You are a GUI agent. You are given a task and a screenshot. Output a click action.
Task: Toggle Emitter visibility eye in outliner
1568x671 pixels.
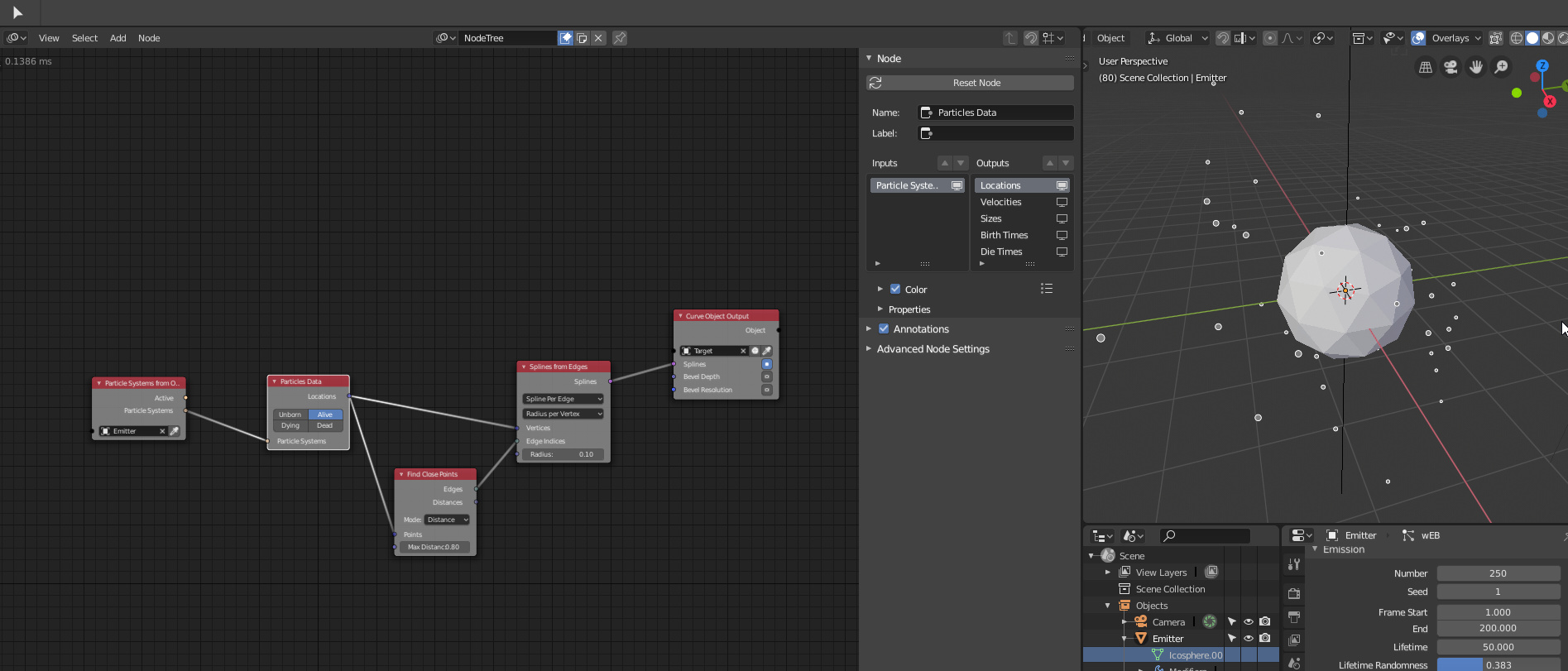(1249, 638)
